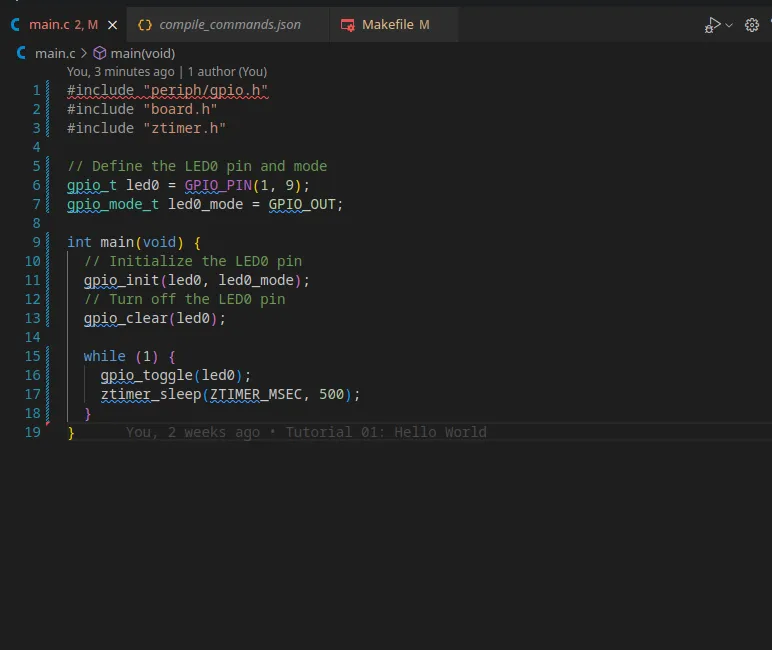Click the Makefile tab icon

tap(348, 25)
